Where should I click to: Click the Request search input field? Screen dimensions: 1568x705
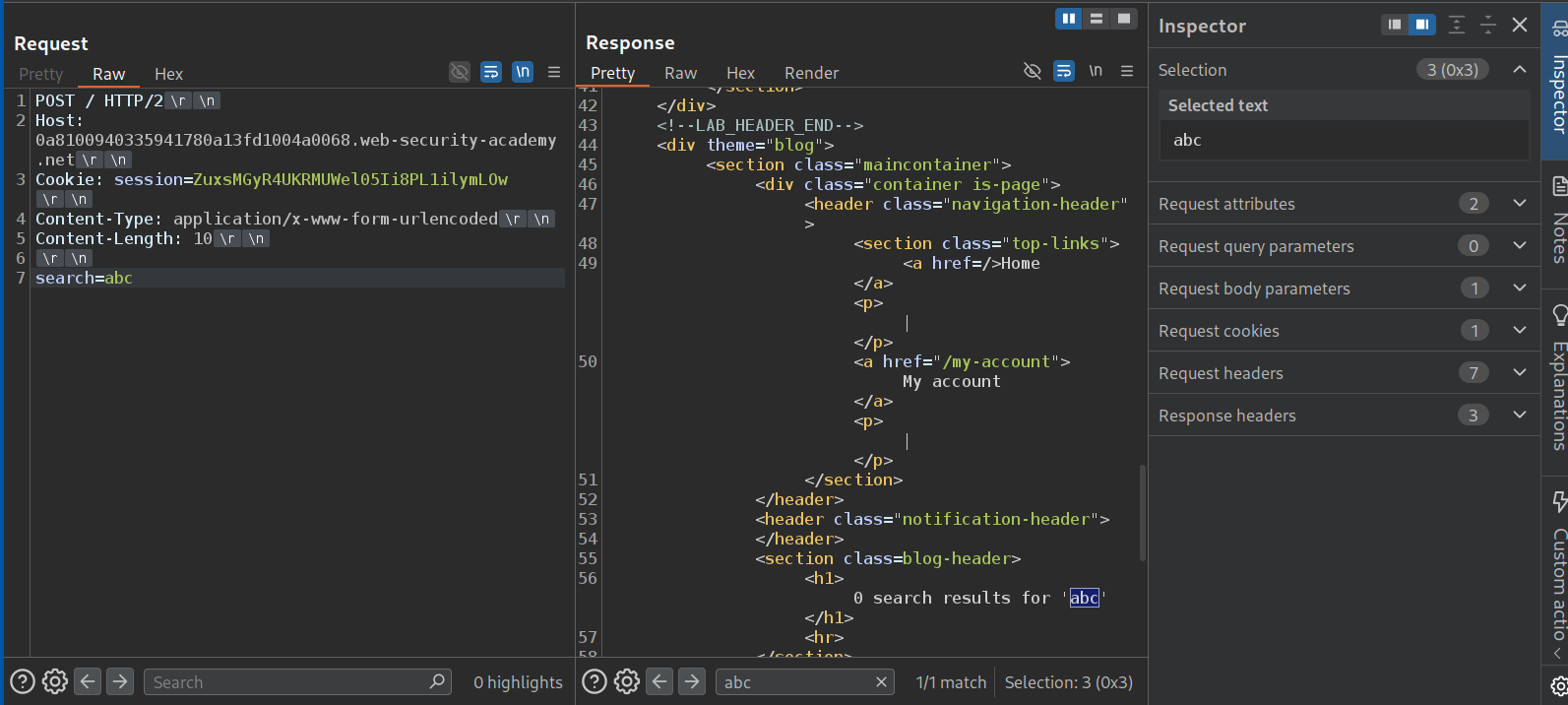coord(285,682)
